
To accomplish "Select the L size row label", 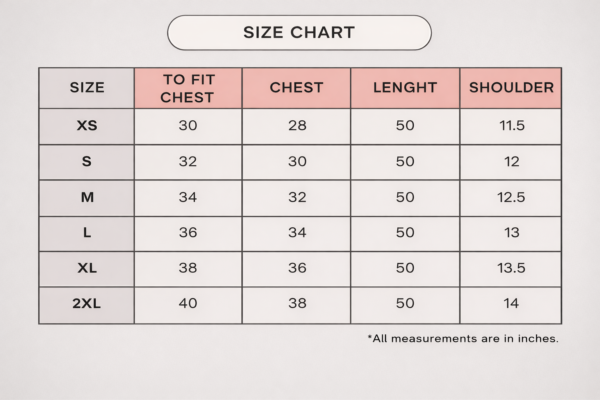I will tap(87, 234).
